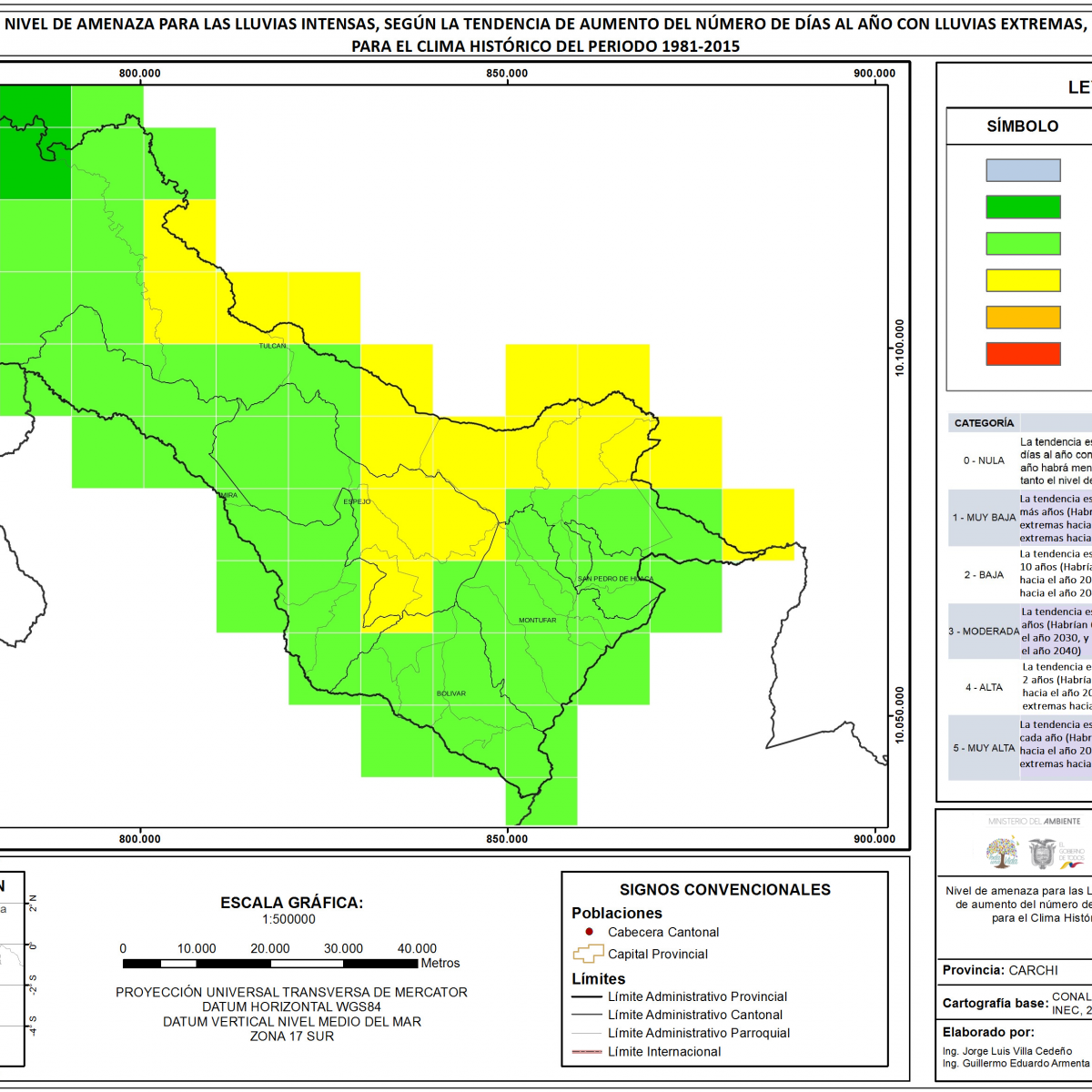Click the Cartografía base label
The height and width of the screenshot is (1092, 1092).
pyautogui.click(x=994, y=1003)
